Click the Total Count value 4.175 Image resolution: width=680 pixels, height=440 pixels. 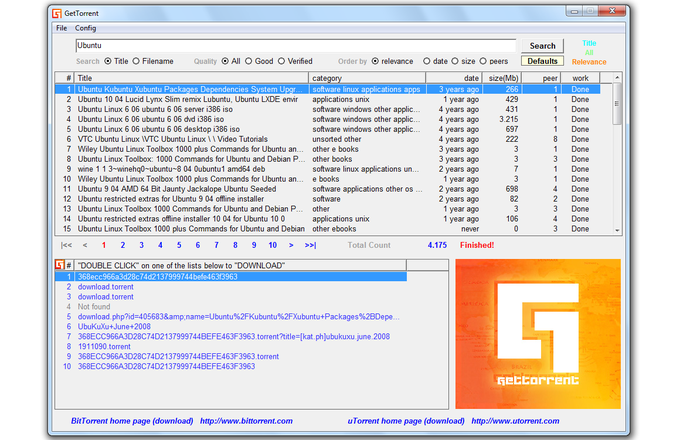[437, 245]
